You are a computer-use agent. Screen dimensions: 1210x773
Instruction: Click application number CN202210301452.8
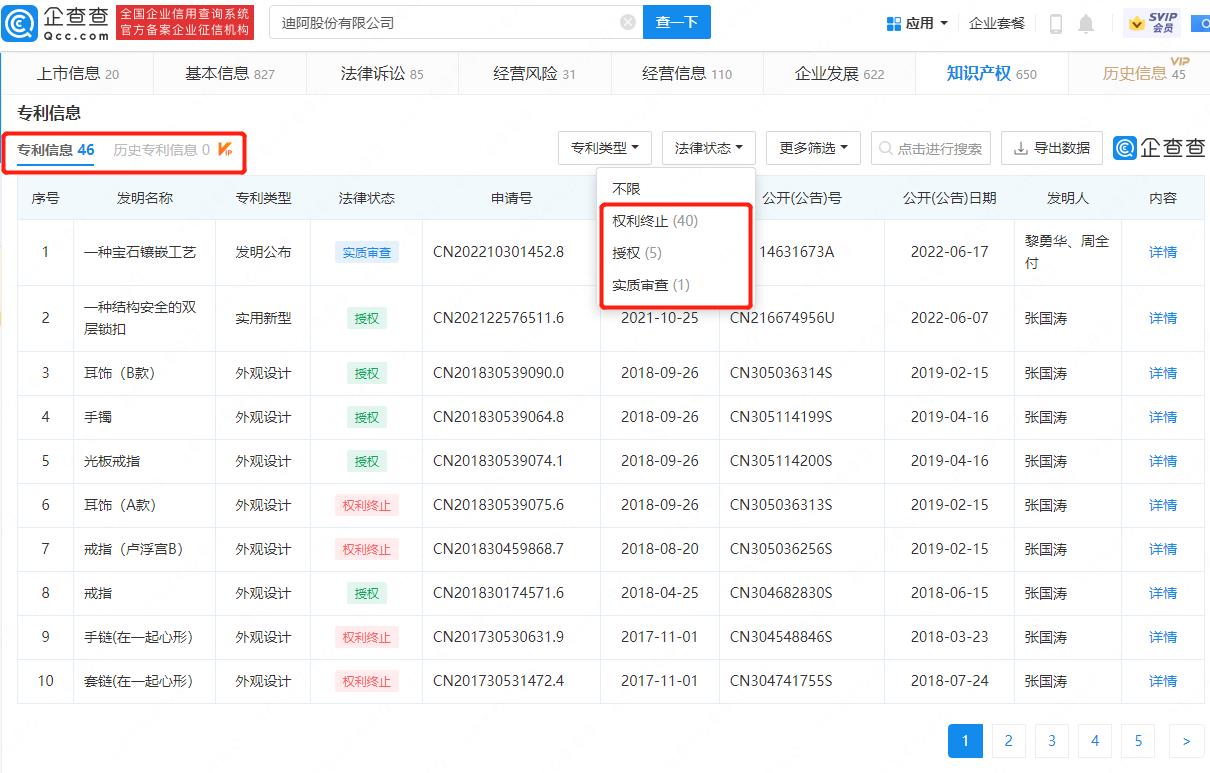coord(498,252)
